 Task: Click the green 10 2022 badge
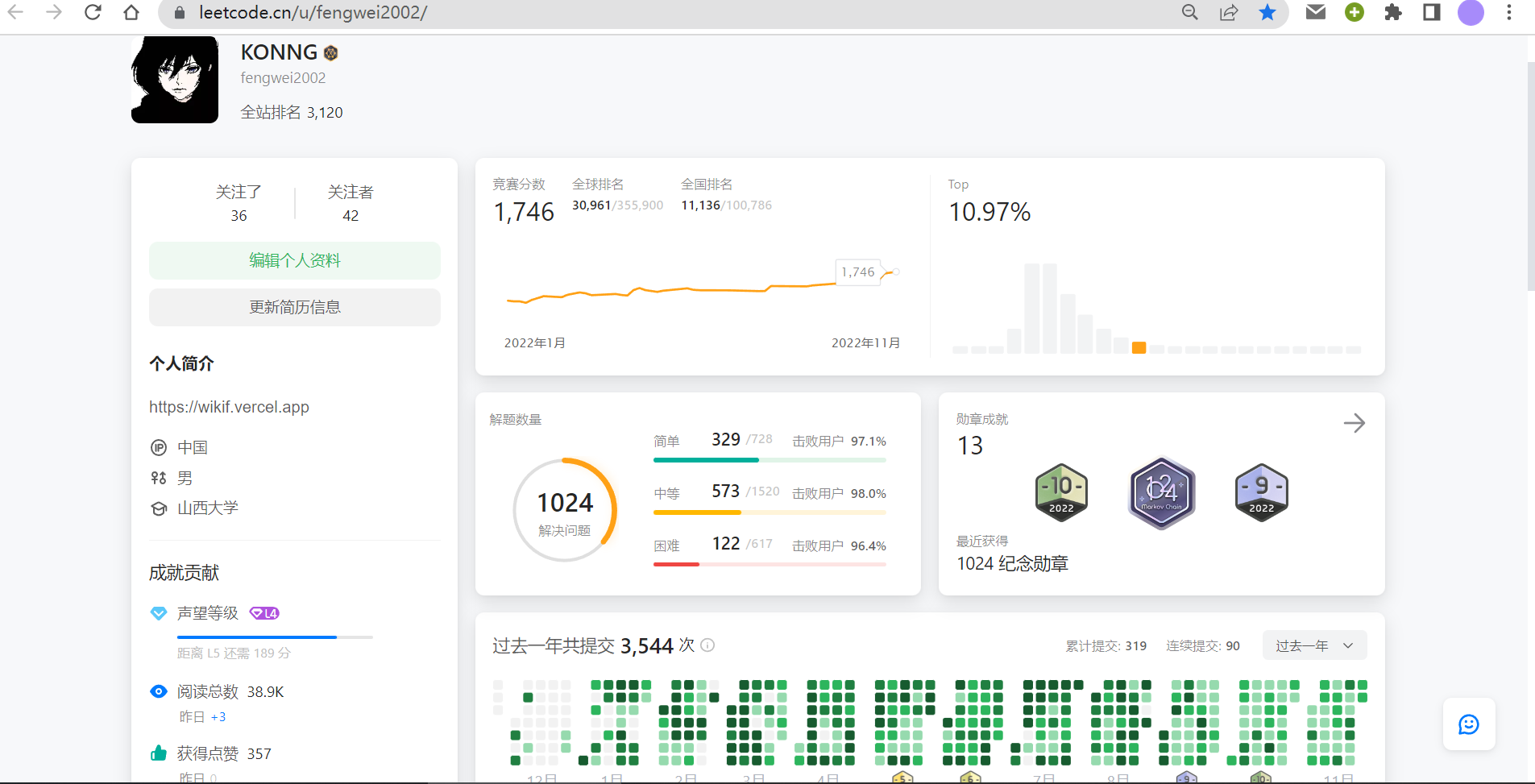1061,492
